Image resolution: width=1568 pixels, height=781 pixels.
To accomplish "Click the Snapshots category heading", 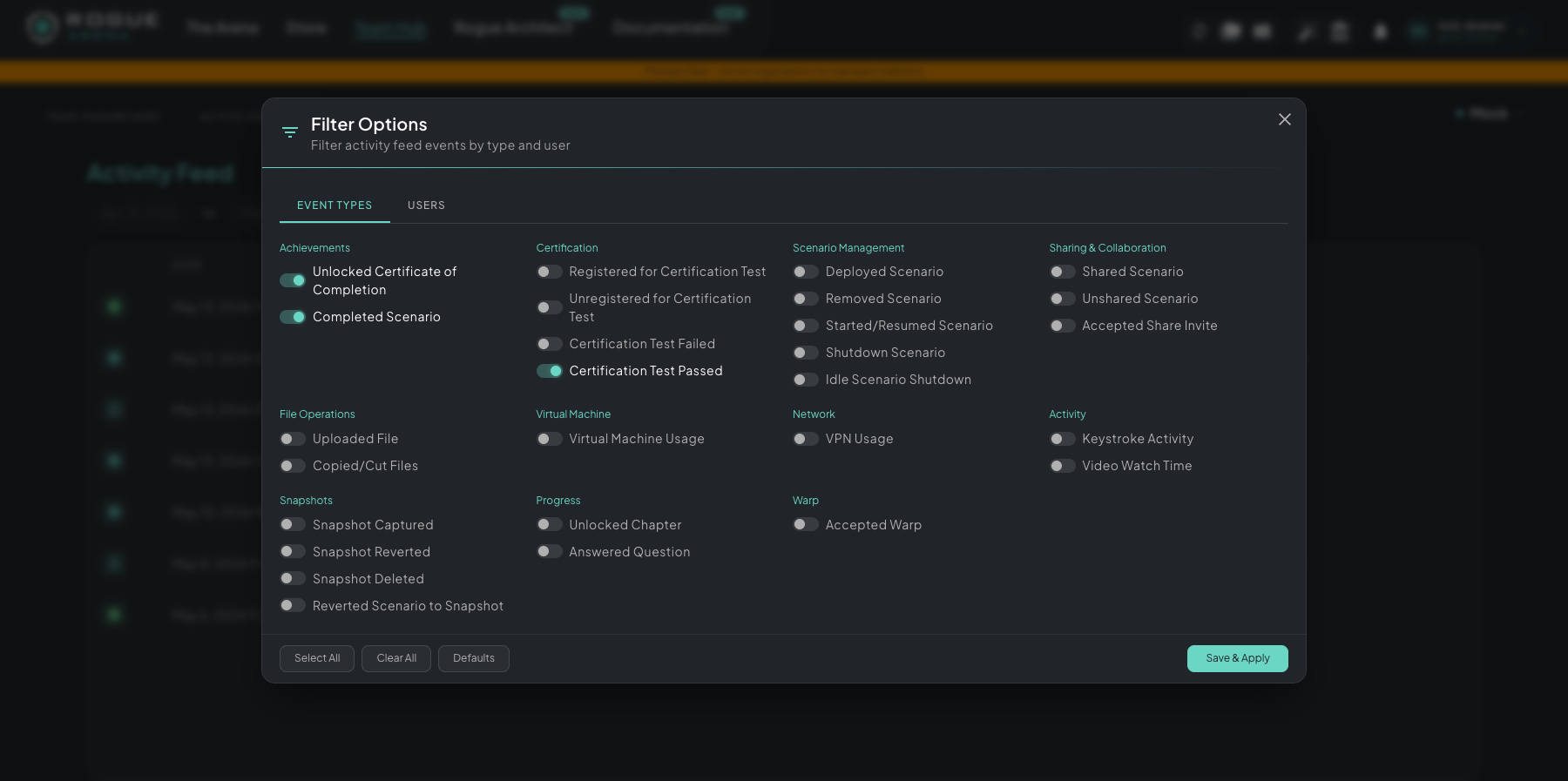I will click(306, 501).
